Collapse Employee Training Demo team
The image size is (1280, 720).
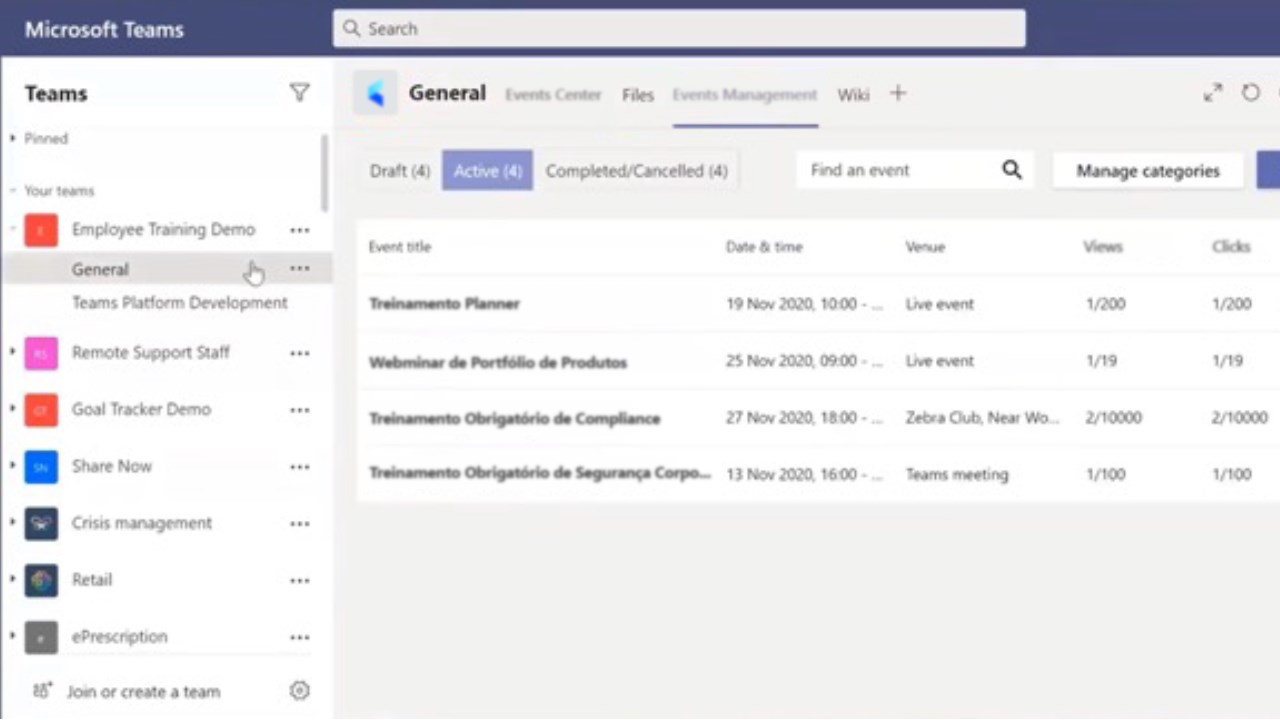click(x=13, y=230)
